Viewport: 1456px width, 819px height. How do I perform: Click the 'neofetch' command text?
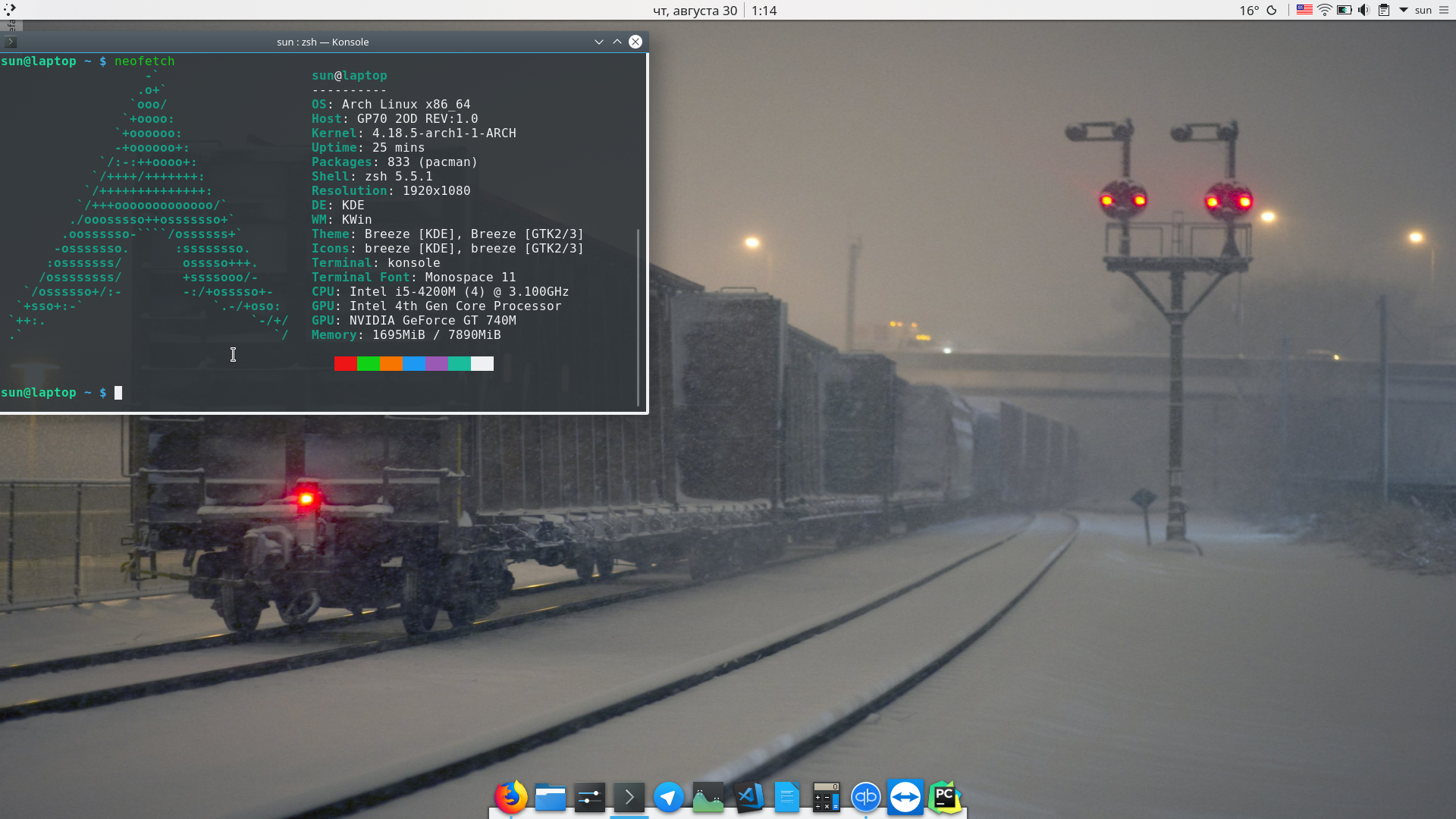pyautogui.click(x=144, y=61)
